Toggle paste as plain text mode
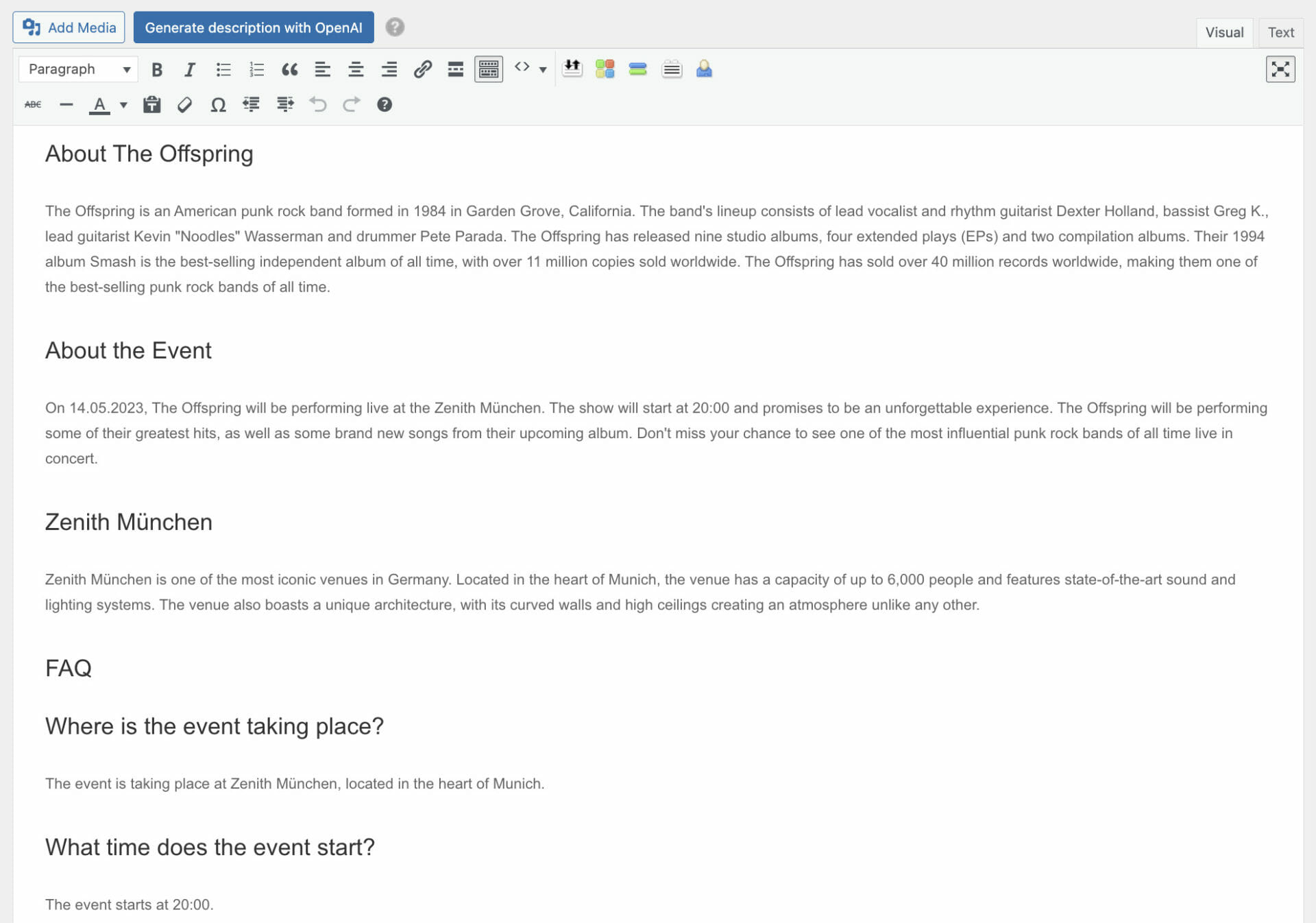This screenshot has width=1316, height=923. 152,104
